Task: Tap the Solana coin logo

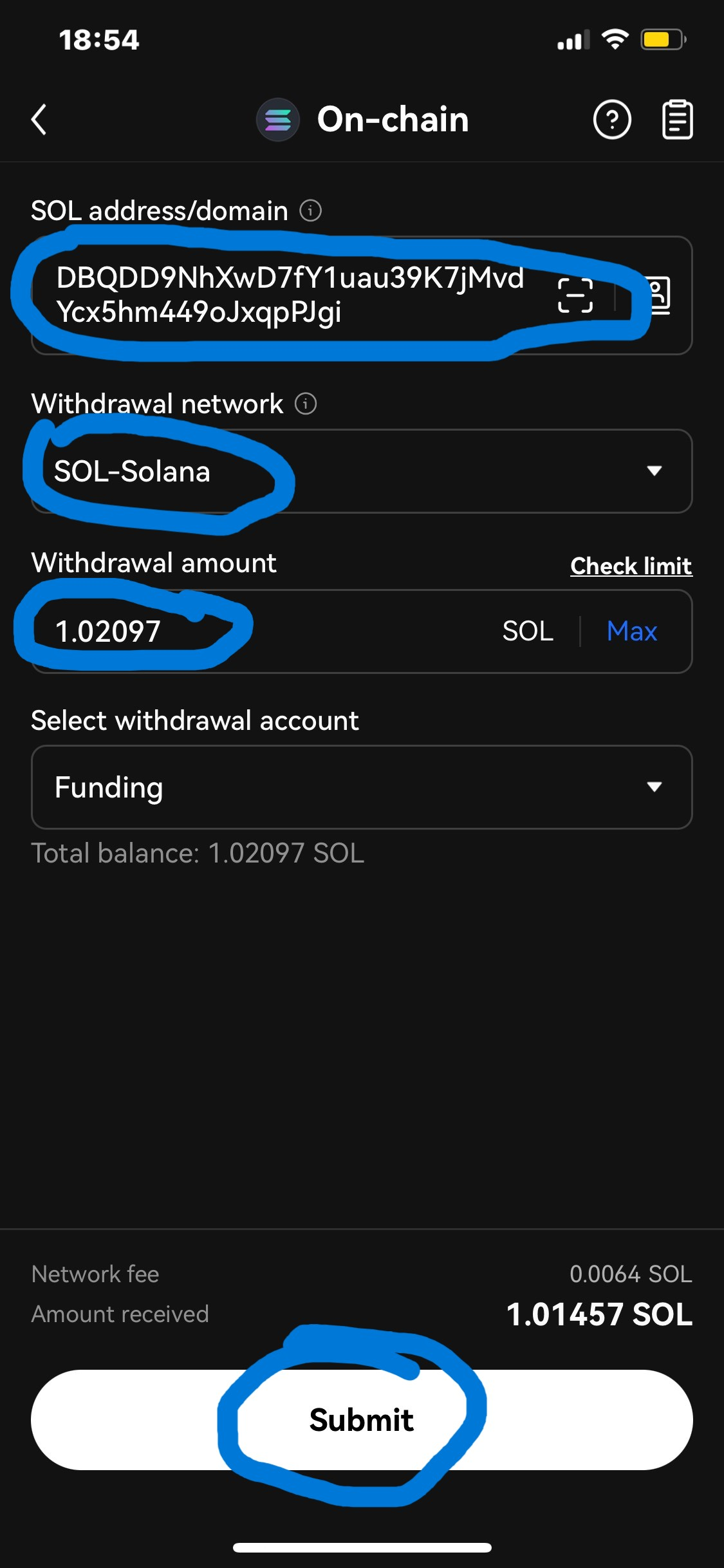Action: tap(278, 120)
